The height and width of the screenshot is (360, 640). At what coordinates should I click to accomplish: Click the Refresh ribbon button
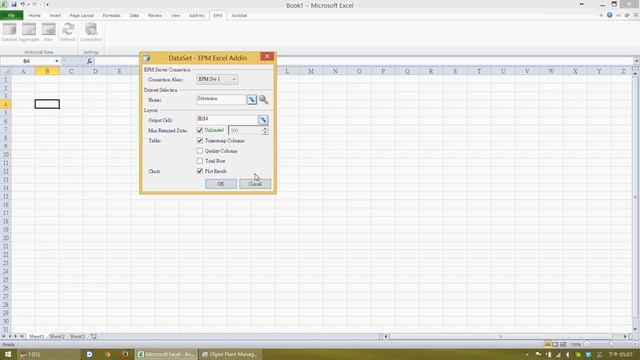pyautogui.click(x=68, y=33)
